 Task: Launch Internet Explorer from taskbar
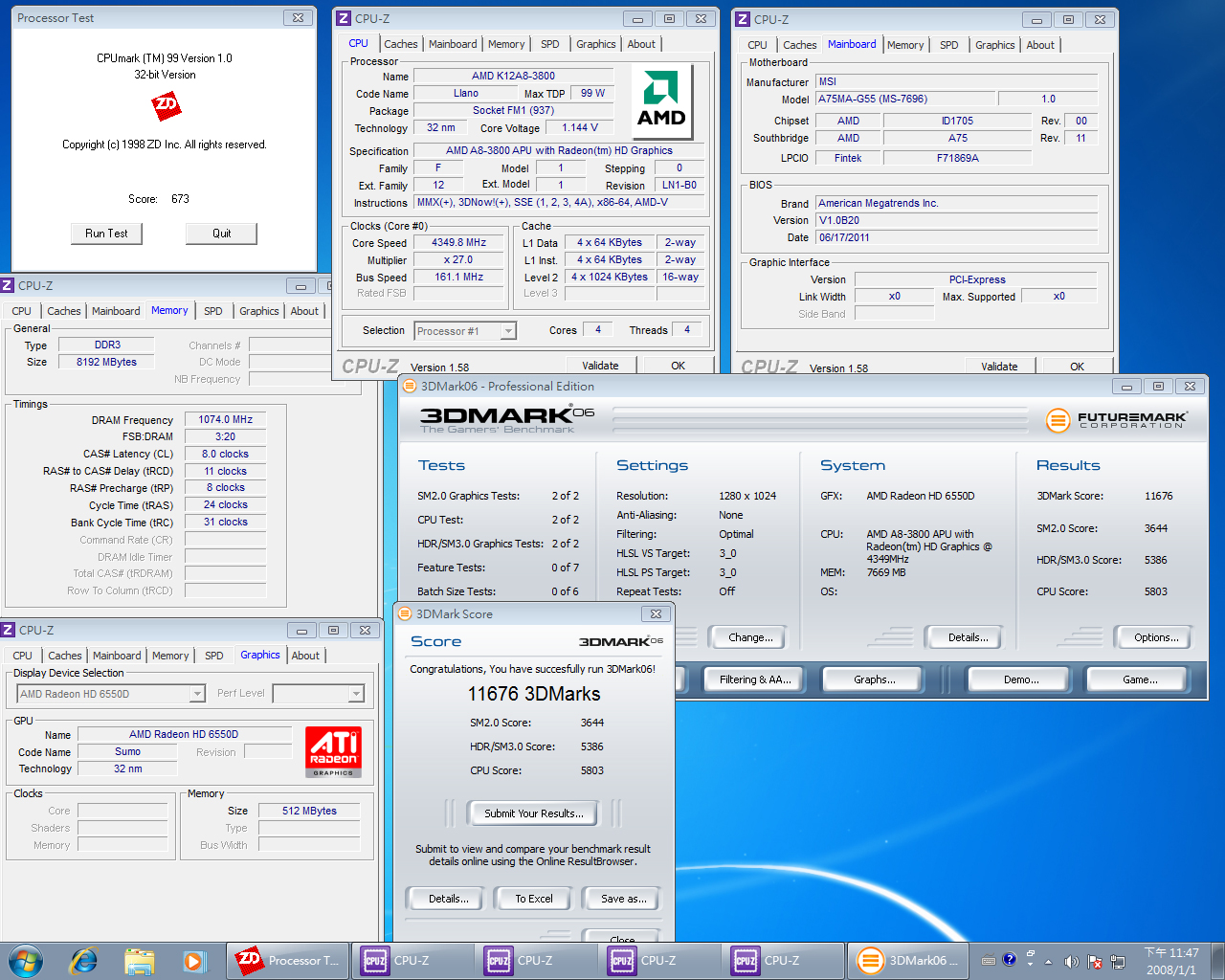(x=84, y=960)
